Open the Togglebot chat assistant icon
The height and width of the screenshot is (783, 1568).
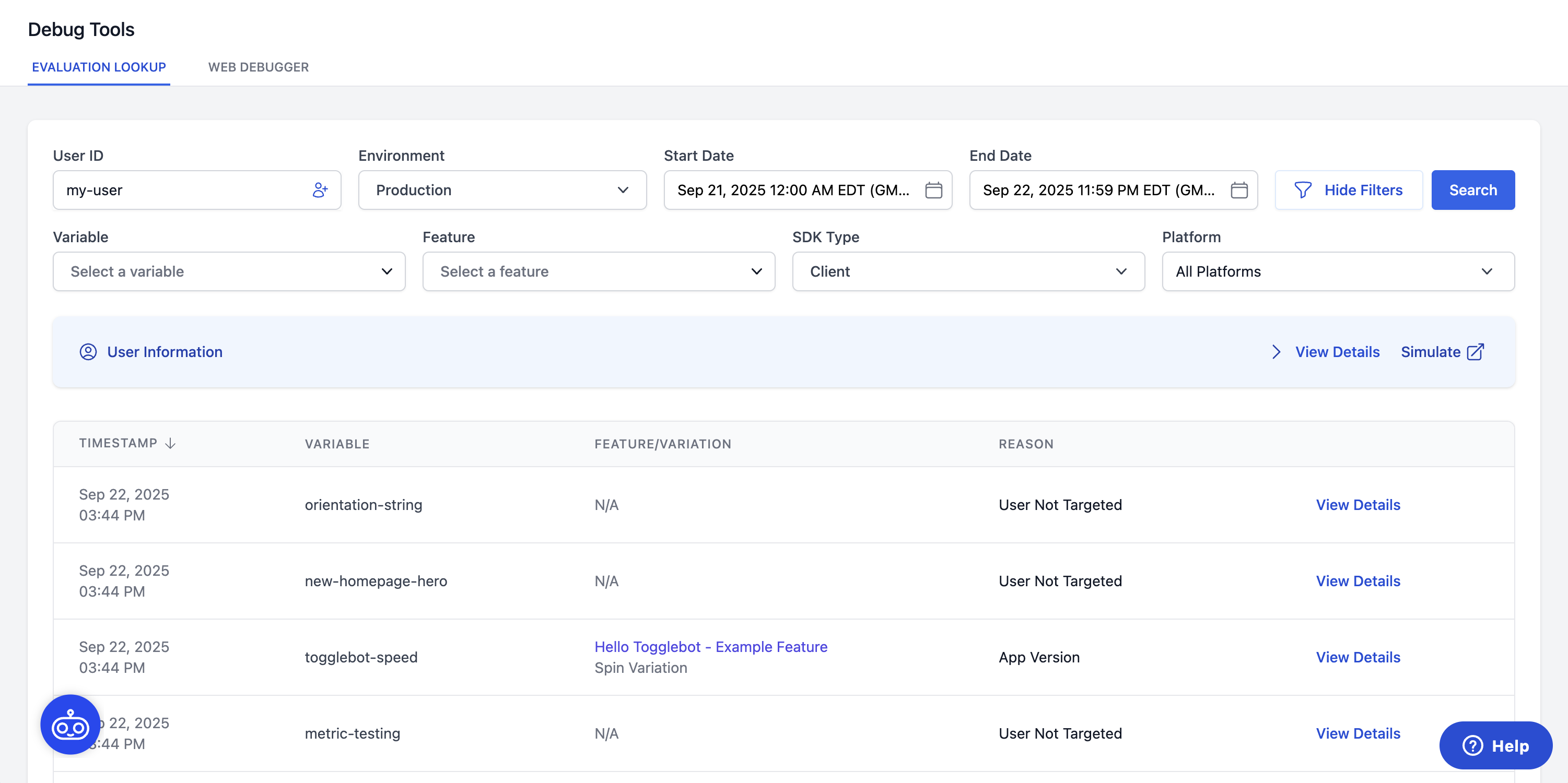pyautogui.click(x=69, y=724)
